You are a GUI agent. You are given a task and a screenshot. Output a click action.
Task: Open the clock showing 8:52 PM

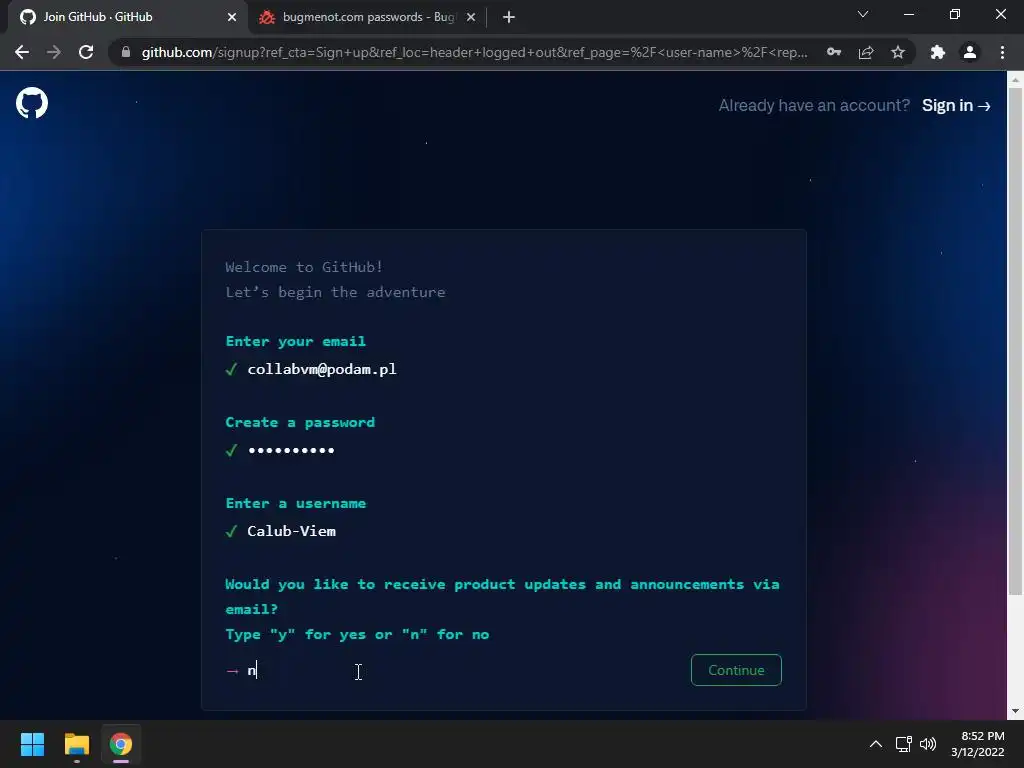tap(978, 744)
